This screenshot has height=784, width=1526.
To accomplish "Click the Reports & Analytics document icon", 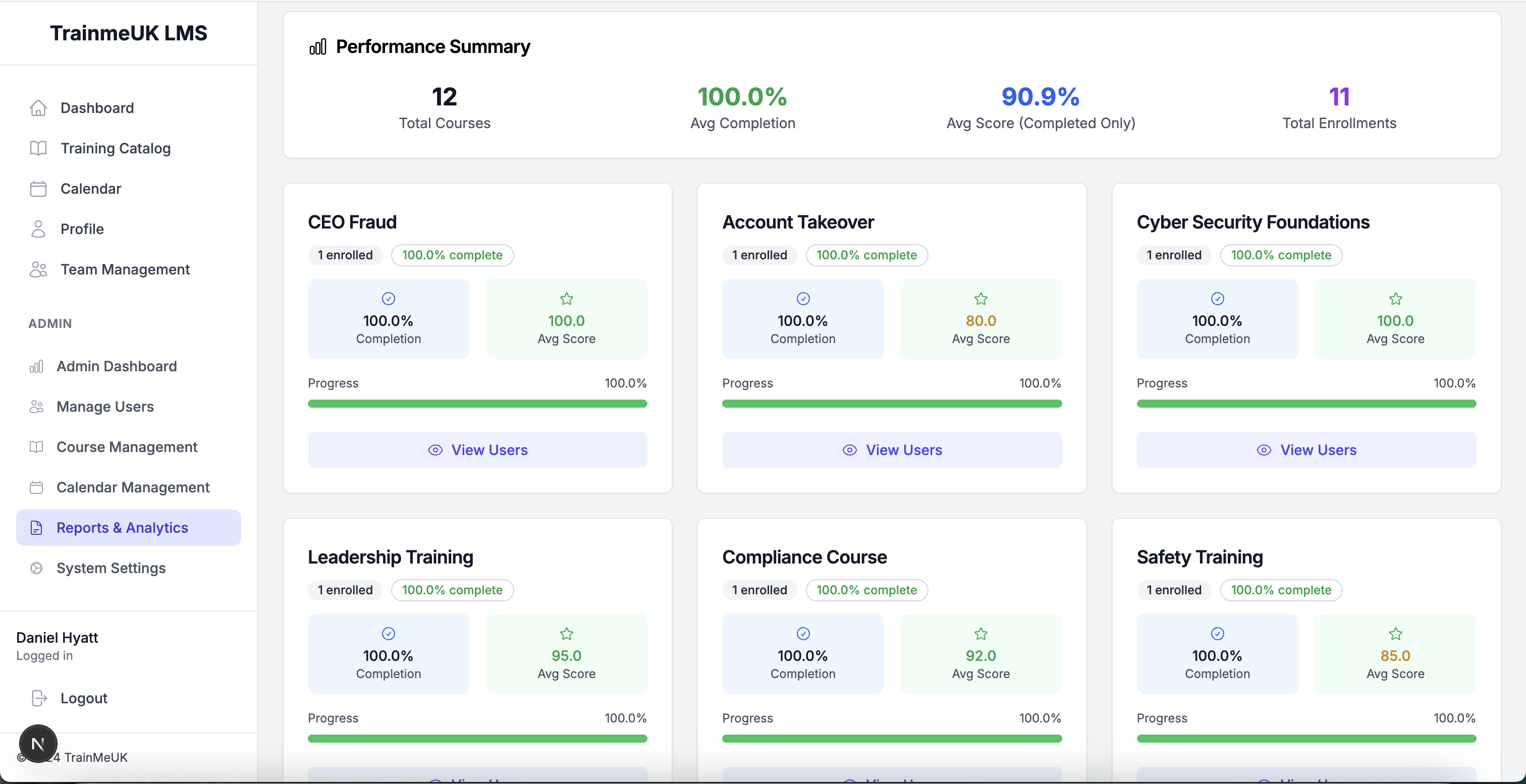I will click(36, 528).
